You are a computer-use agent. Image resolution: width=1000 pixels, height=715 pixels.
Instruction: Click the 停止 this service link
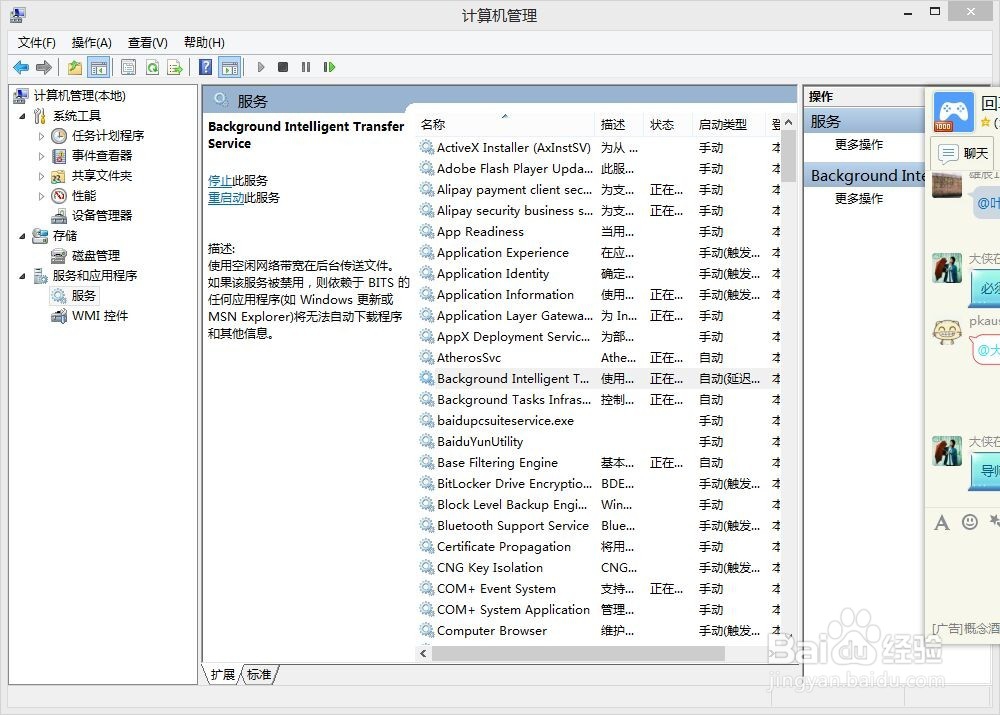(x=220, y=181)
